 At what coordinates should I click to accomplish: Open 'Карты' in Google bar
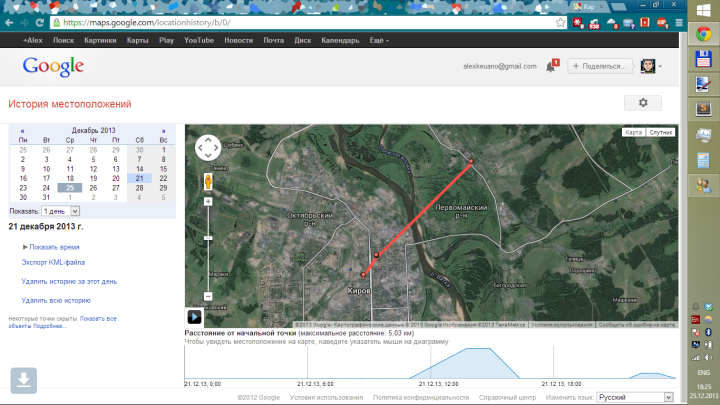pyautogui.click(x=137, y=40)
